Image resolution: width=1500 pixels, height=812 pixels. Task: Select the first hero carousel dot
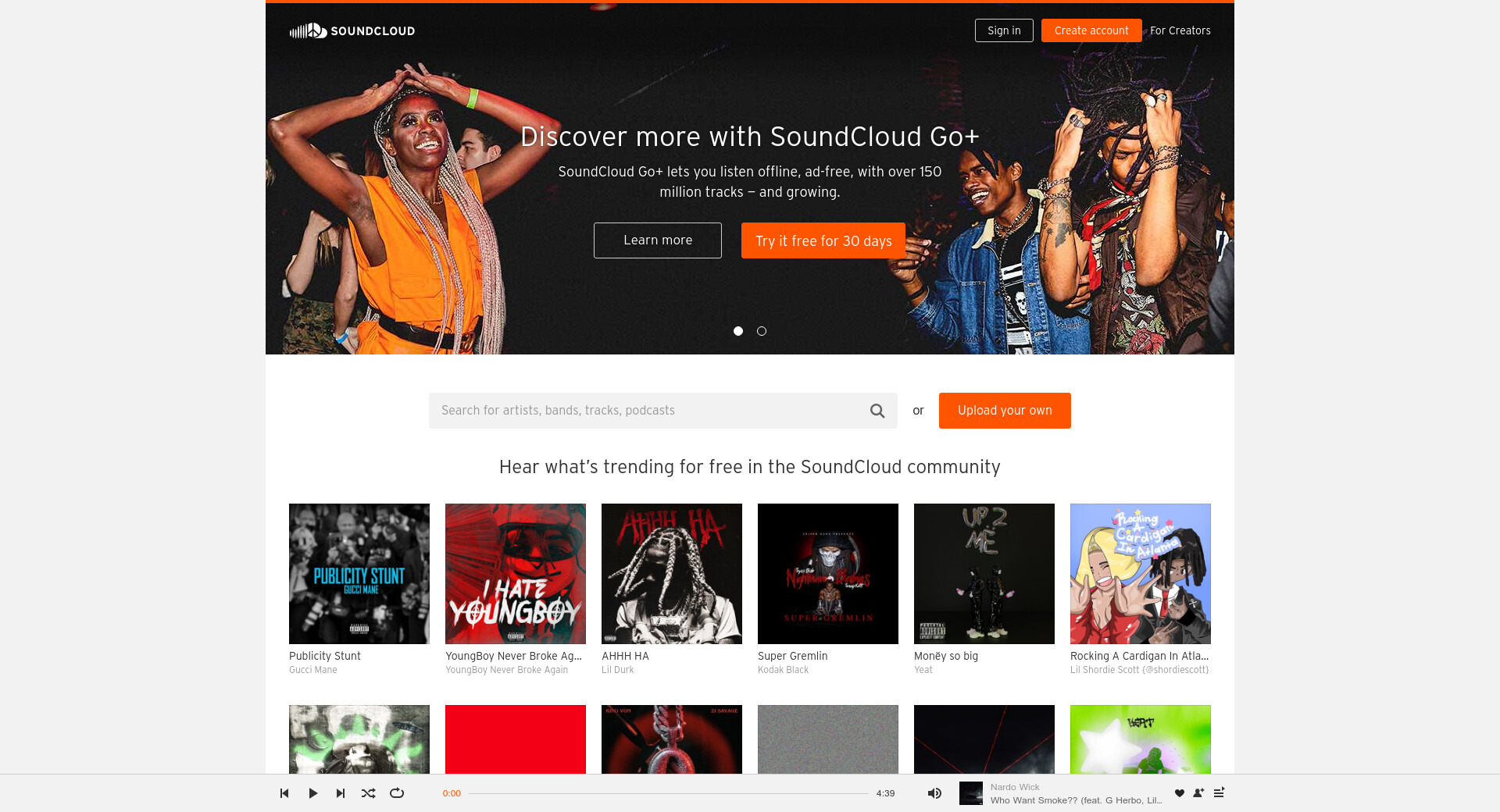coord(738,331)
